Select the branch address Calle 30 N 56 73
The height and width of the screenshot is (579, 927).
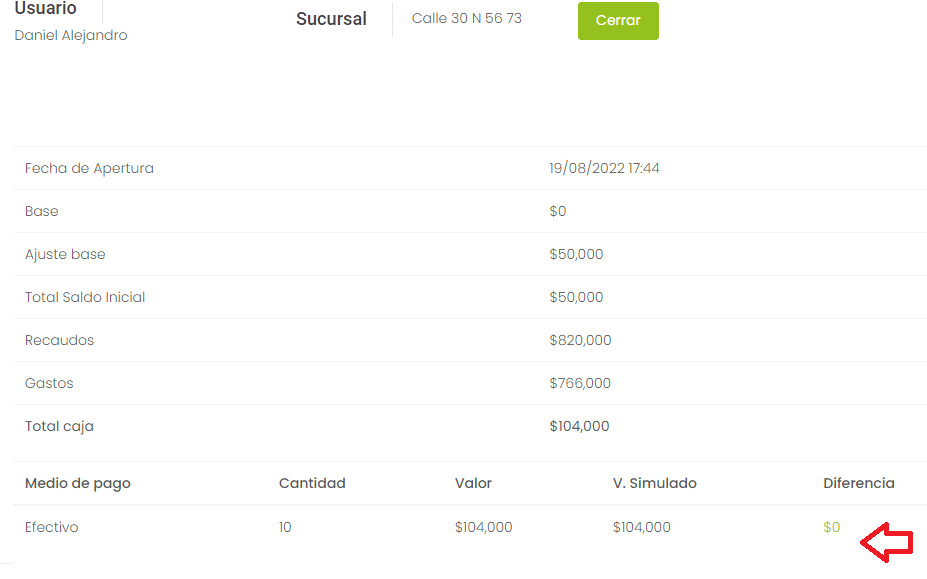(x=466, y=18)
